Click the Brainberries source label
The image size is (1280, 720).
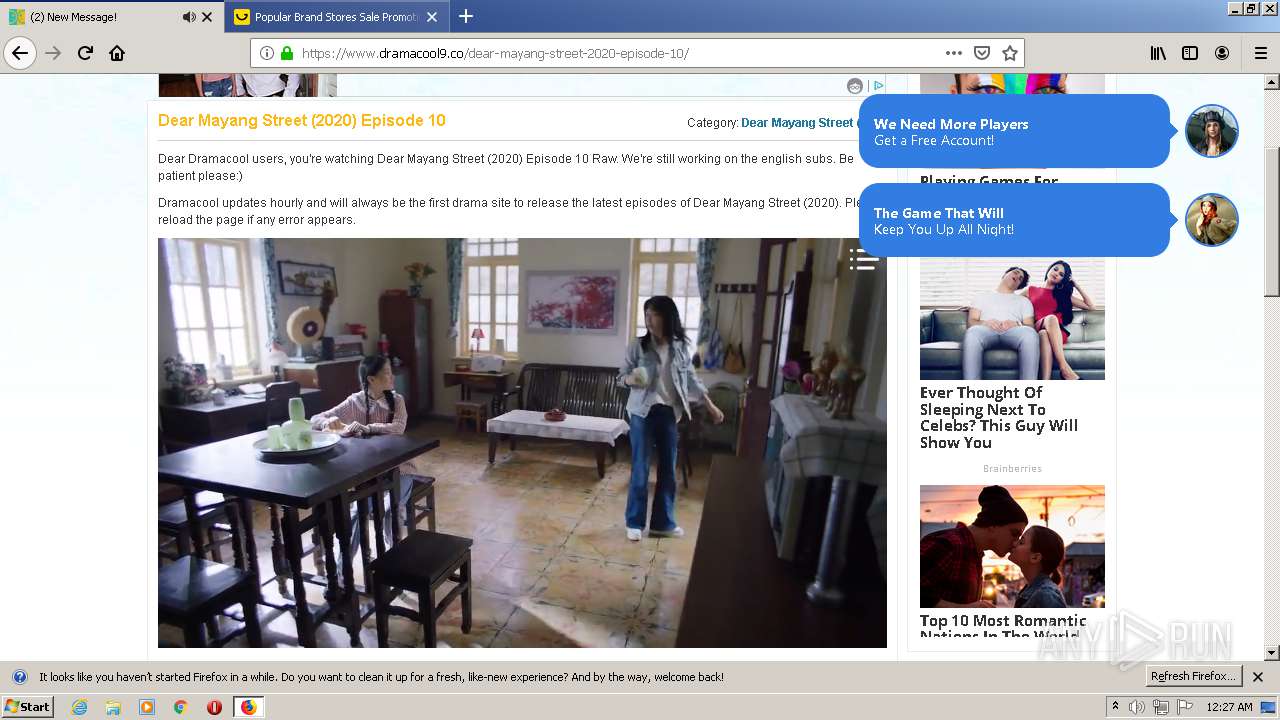[x=1012, y=469]
